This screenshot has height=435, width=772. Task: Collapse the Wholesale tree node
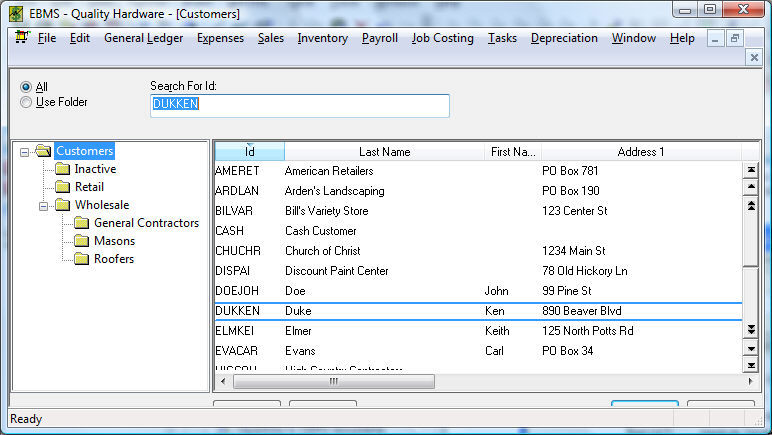(x=44, y=205)
